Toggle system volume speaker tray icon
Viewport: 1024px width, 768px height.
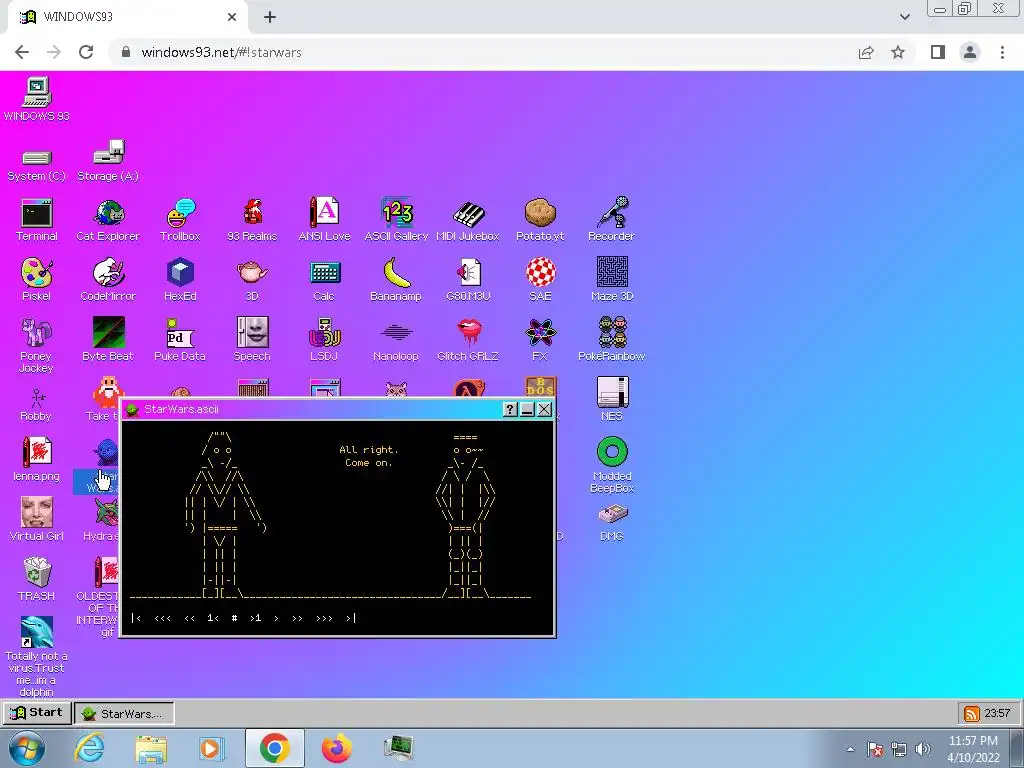pos(923,749)
